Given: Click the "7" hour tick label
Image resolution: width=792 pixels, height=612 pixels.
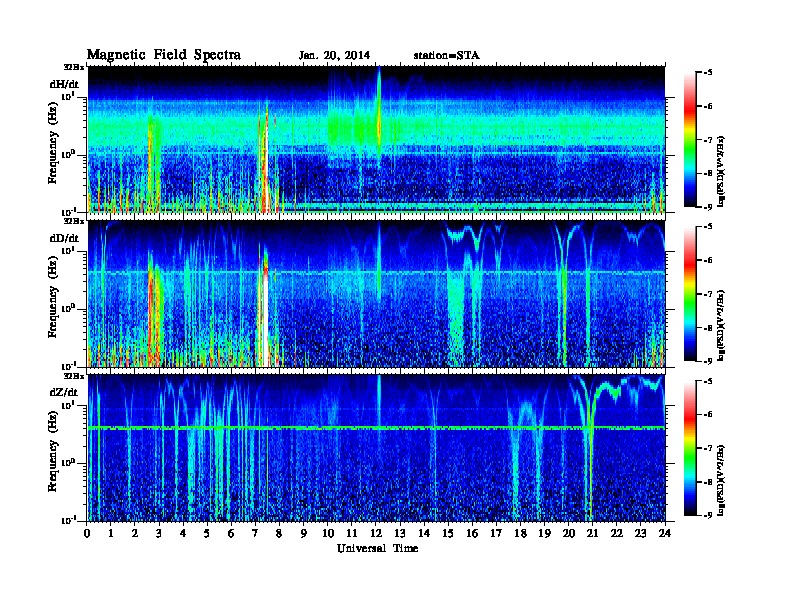Looking at the screenshot, I should coord(255,534).
